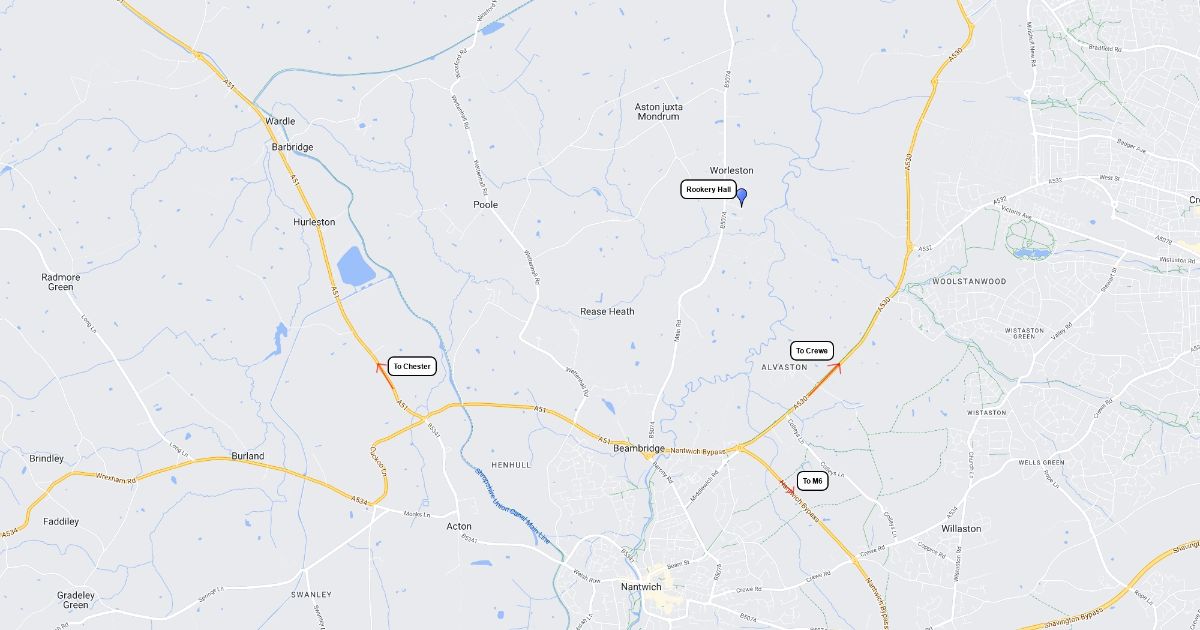Select the Rookery Hall label box

[x=708, y=189]
